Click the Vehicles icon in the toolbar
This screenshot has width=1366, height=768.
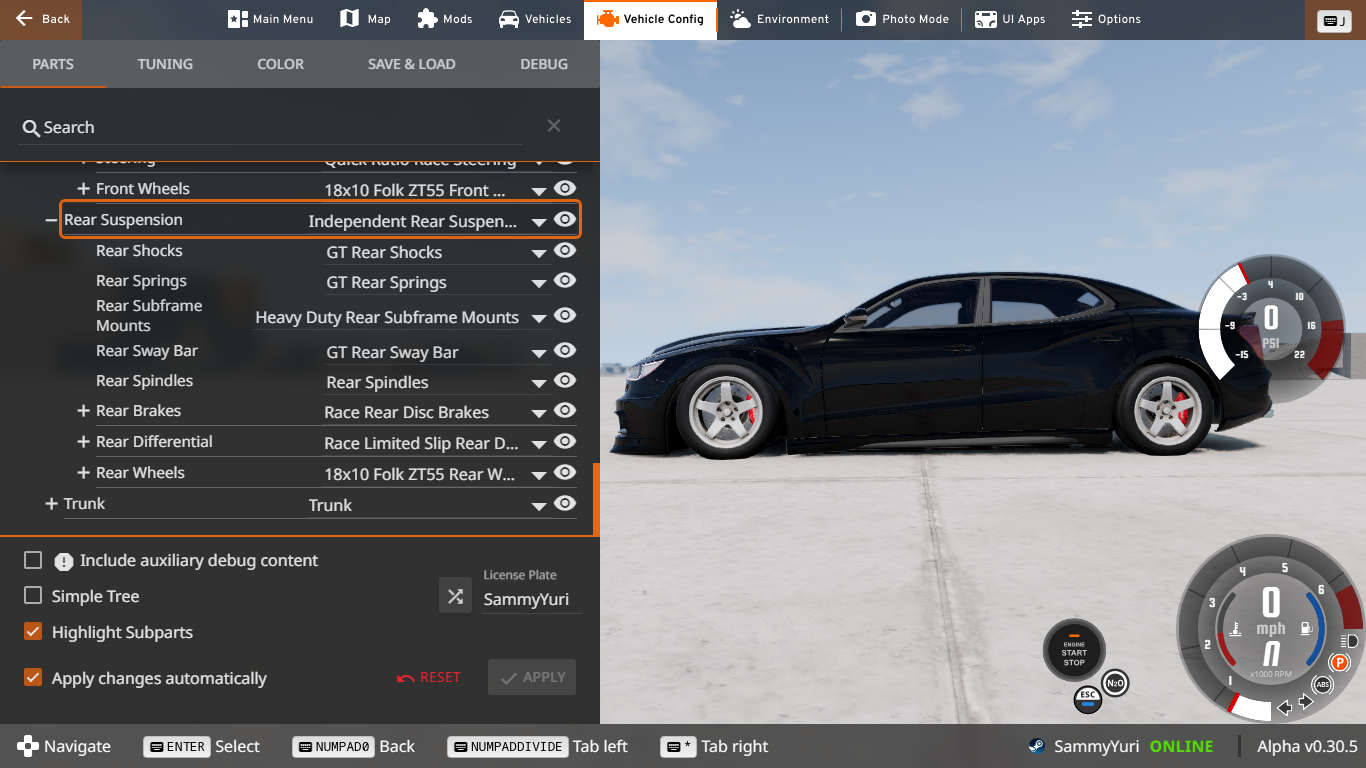click(534, 18)
